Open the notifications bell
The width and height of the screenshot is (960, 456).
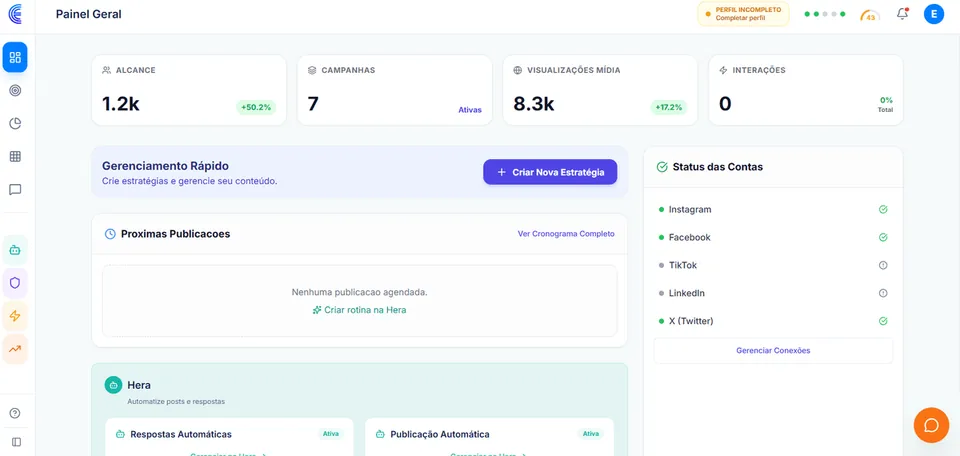(x=902, y=14)
